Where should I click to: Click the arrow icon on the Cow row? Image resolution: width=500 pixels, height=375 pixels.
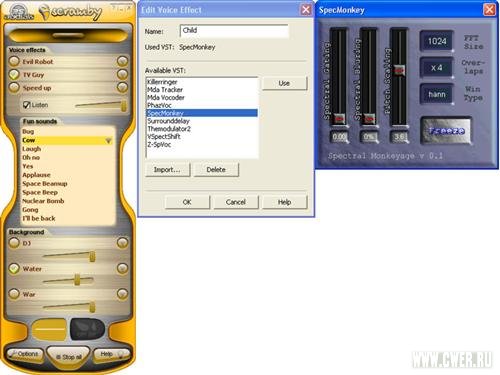pyautogui.click(x=108, y=140)
